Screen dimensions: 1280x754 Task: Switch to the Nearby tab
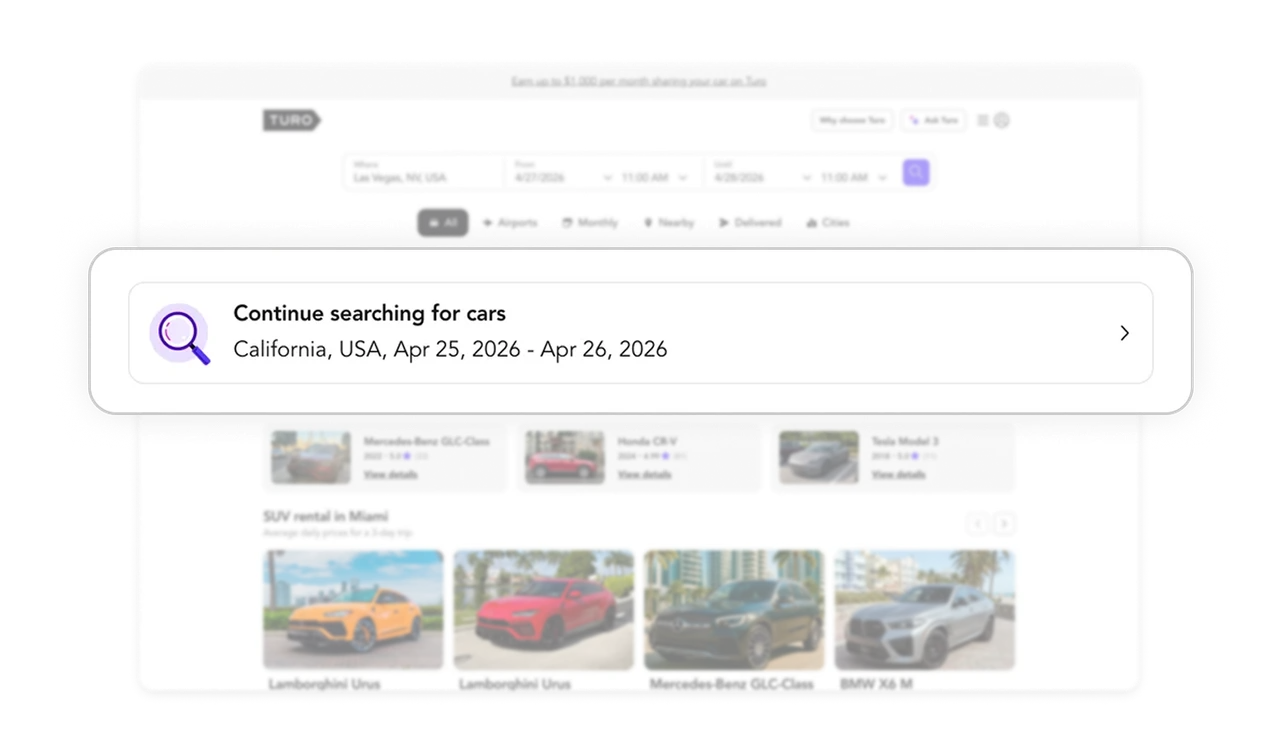669,223
